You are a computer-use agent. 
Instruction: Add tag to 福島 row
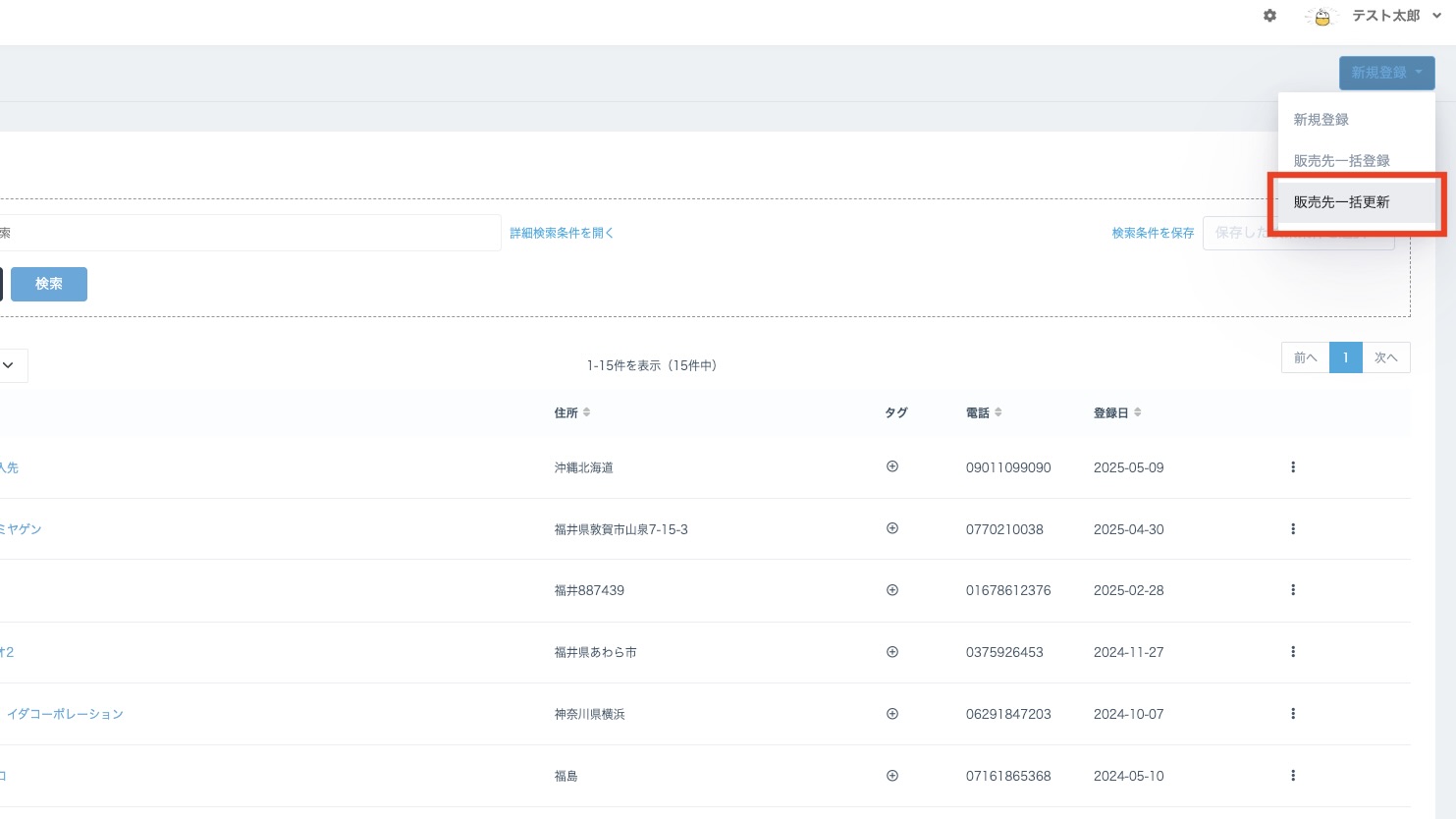pos(892,776)
